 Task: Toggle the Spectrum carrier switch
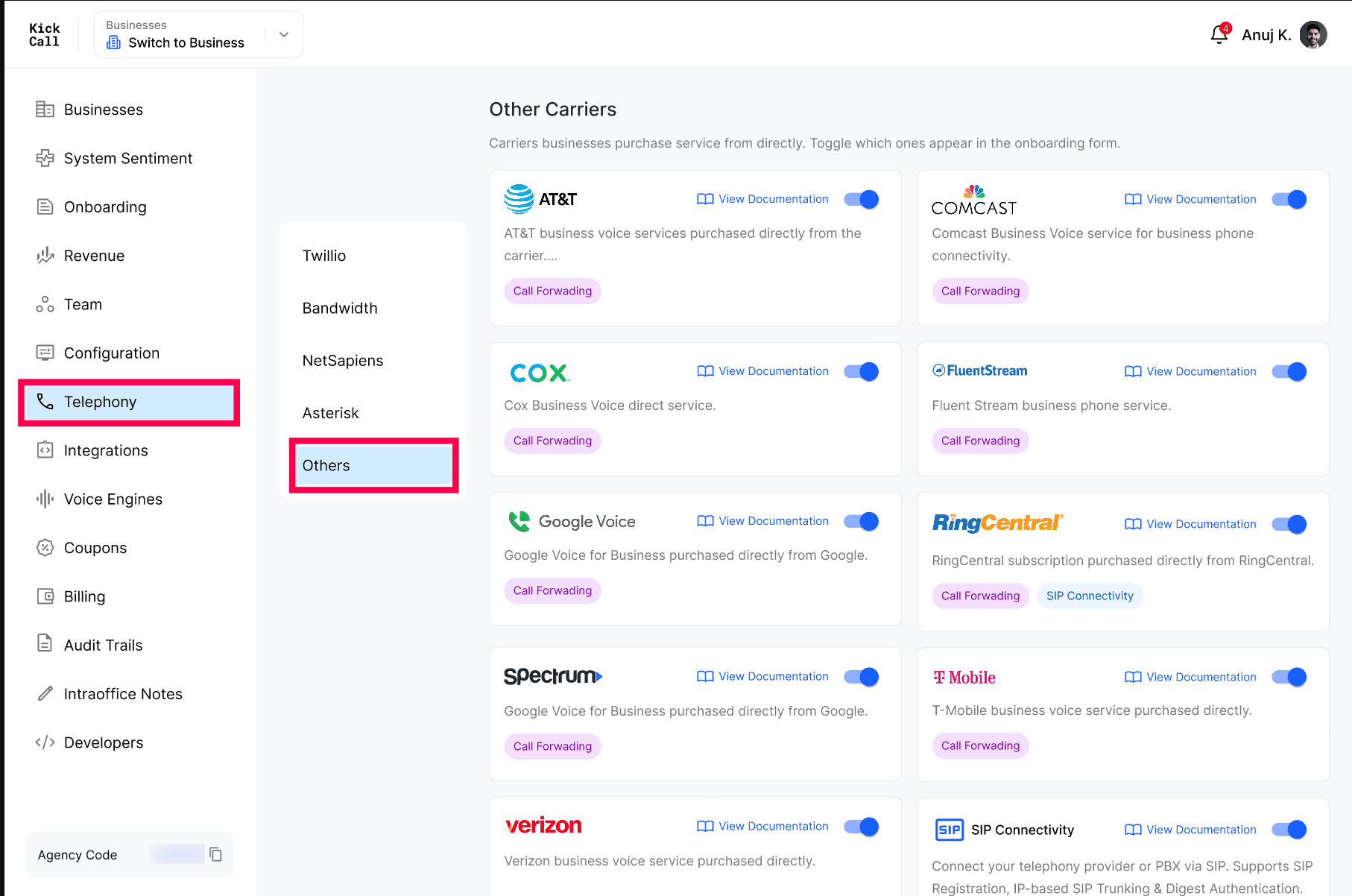[x=862, y=676]
